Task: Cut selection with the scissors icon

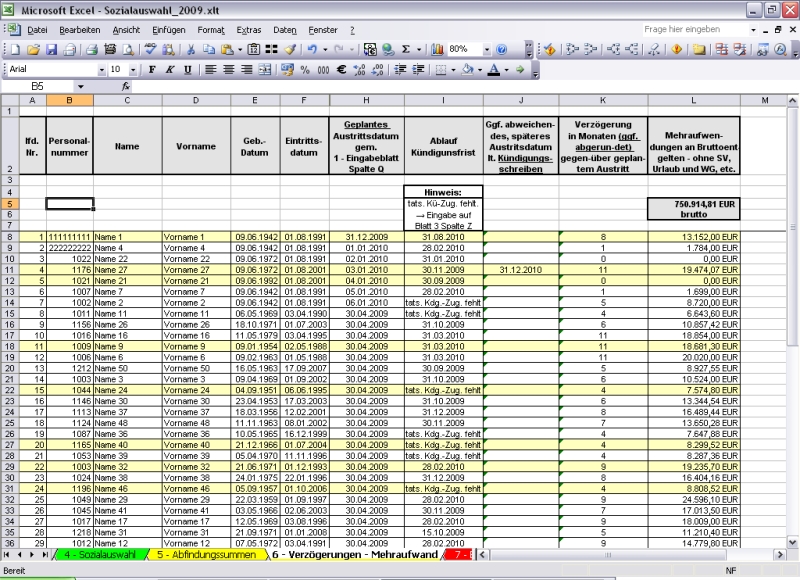Action: [191, 49]
